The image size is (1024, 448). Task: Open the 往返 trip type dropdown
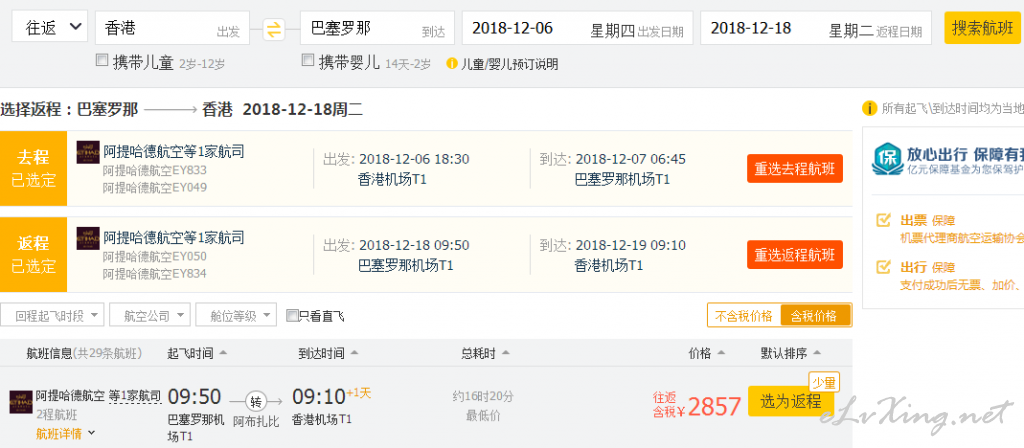[x=50, y=27]
